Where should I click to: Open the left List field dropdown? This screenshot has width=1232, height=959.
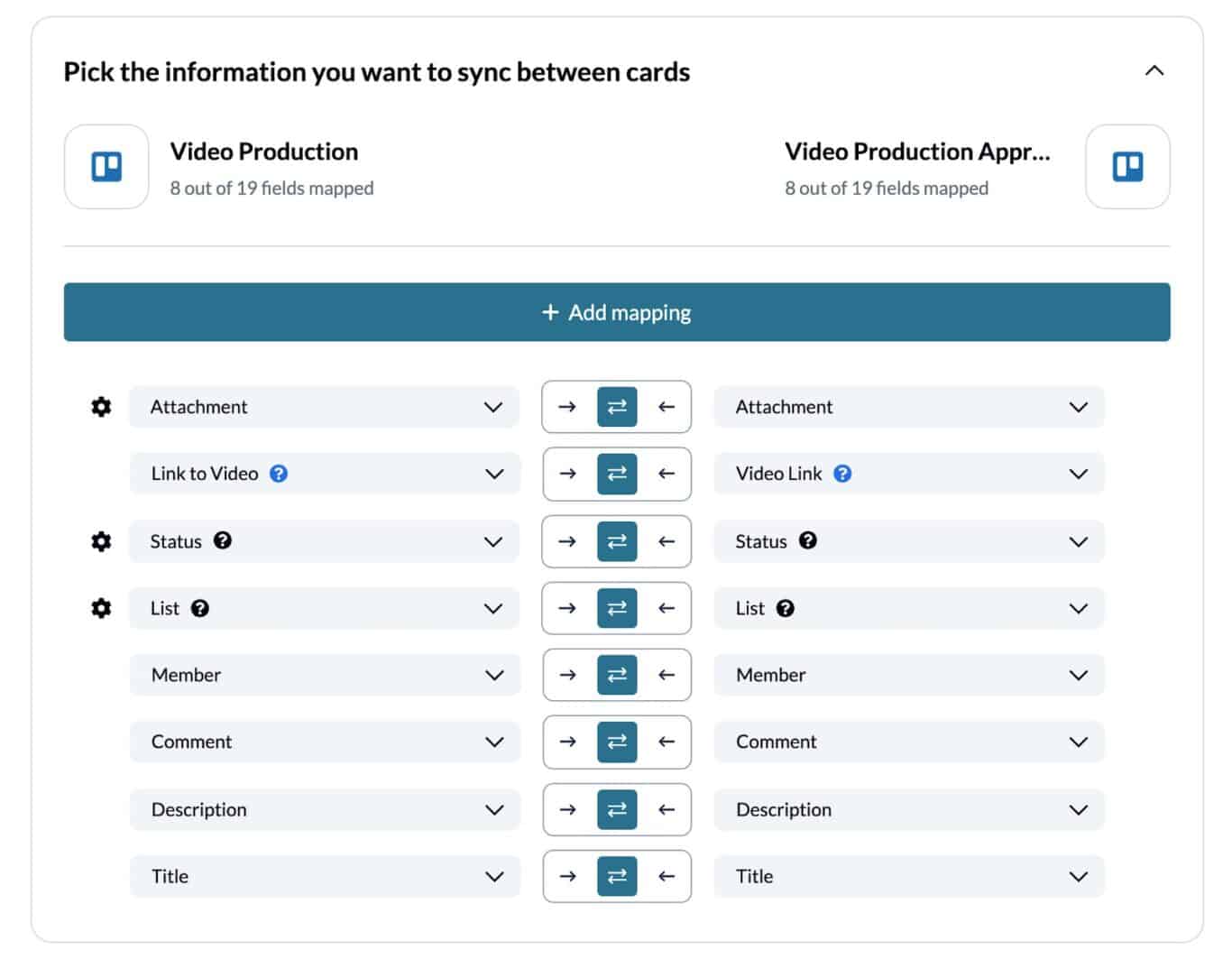(325, 608)
